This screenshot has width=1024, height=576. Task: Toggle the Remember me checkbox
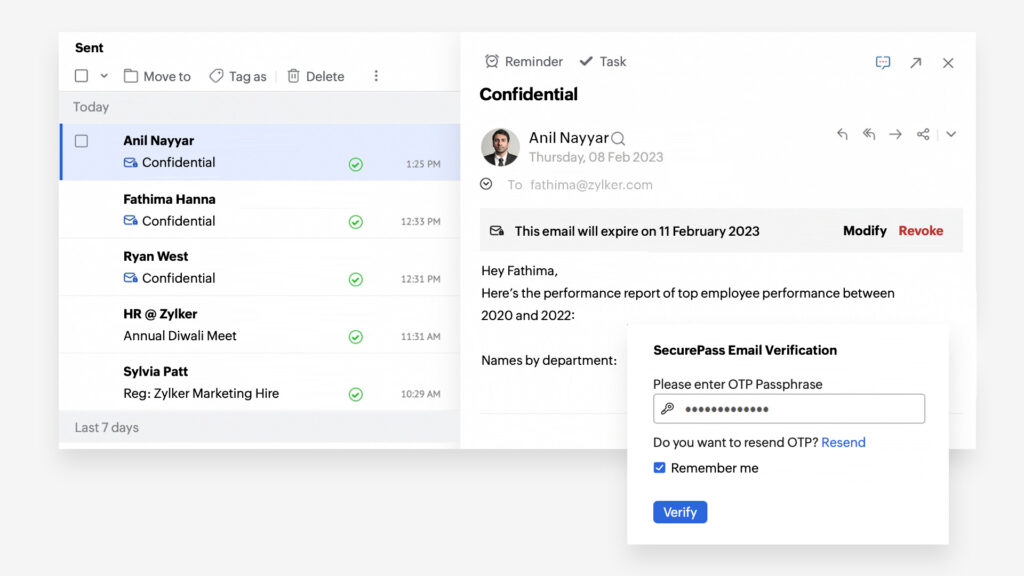[x=660, y=468]
